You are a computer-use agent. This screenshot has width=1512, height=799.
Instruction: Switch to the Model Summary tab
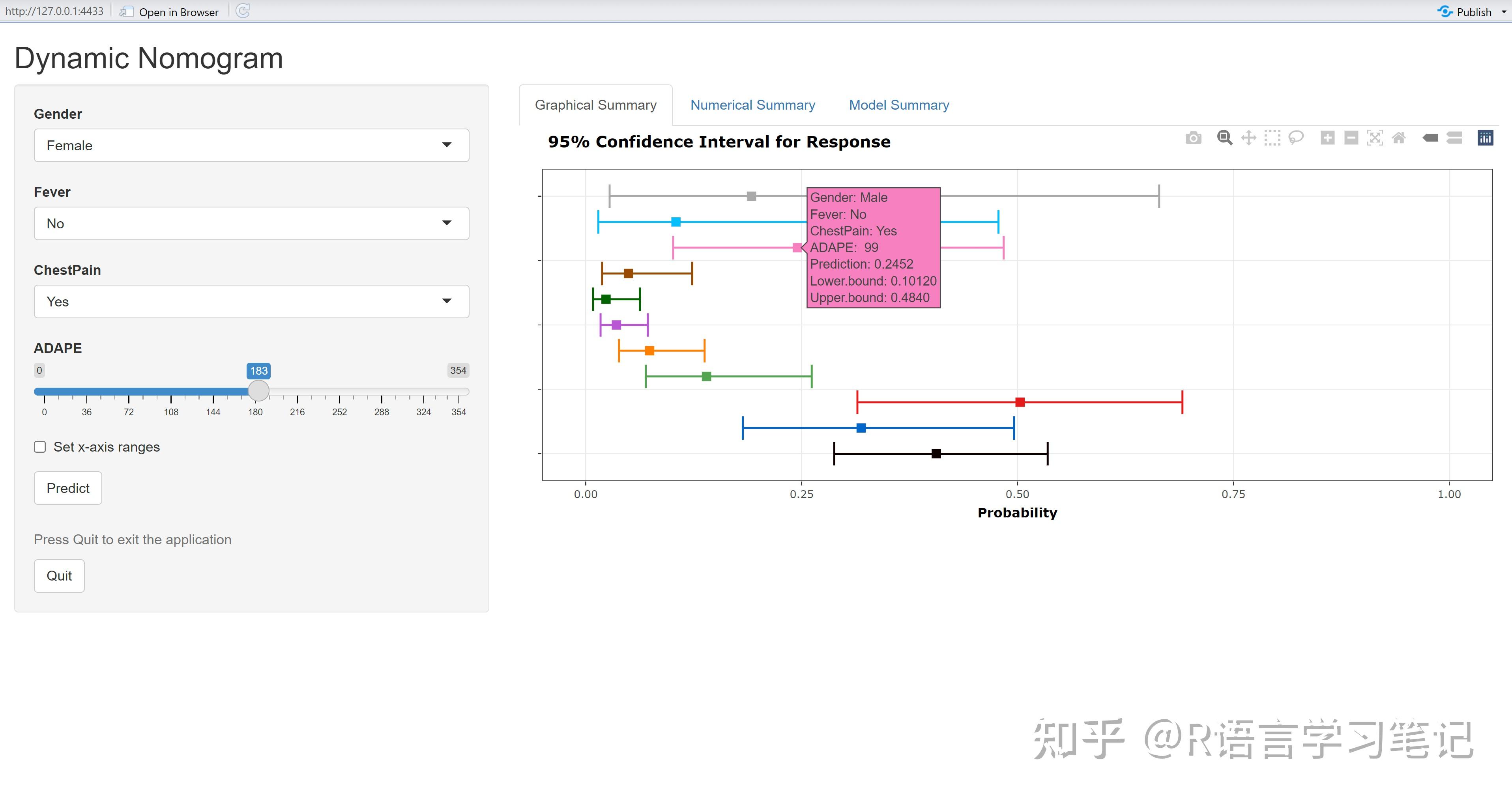click(898, 105)
